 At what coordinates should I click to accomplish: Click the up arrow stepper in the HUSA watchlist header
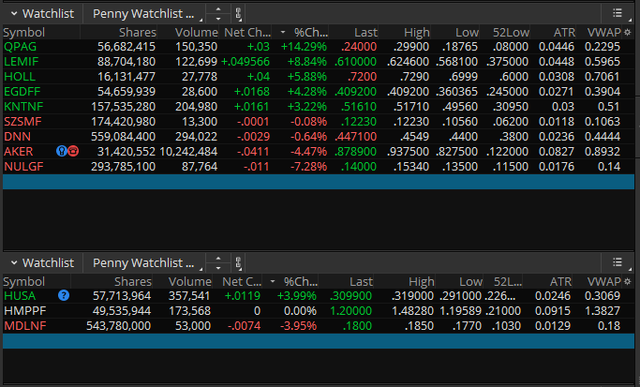[x=218, y=258]
